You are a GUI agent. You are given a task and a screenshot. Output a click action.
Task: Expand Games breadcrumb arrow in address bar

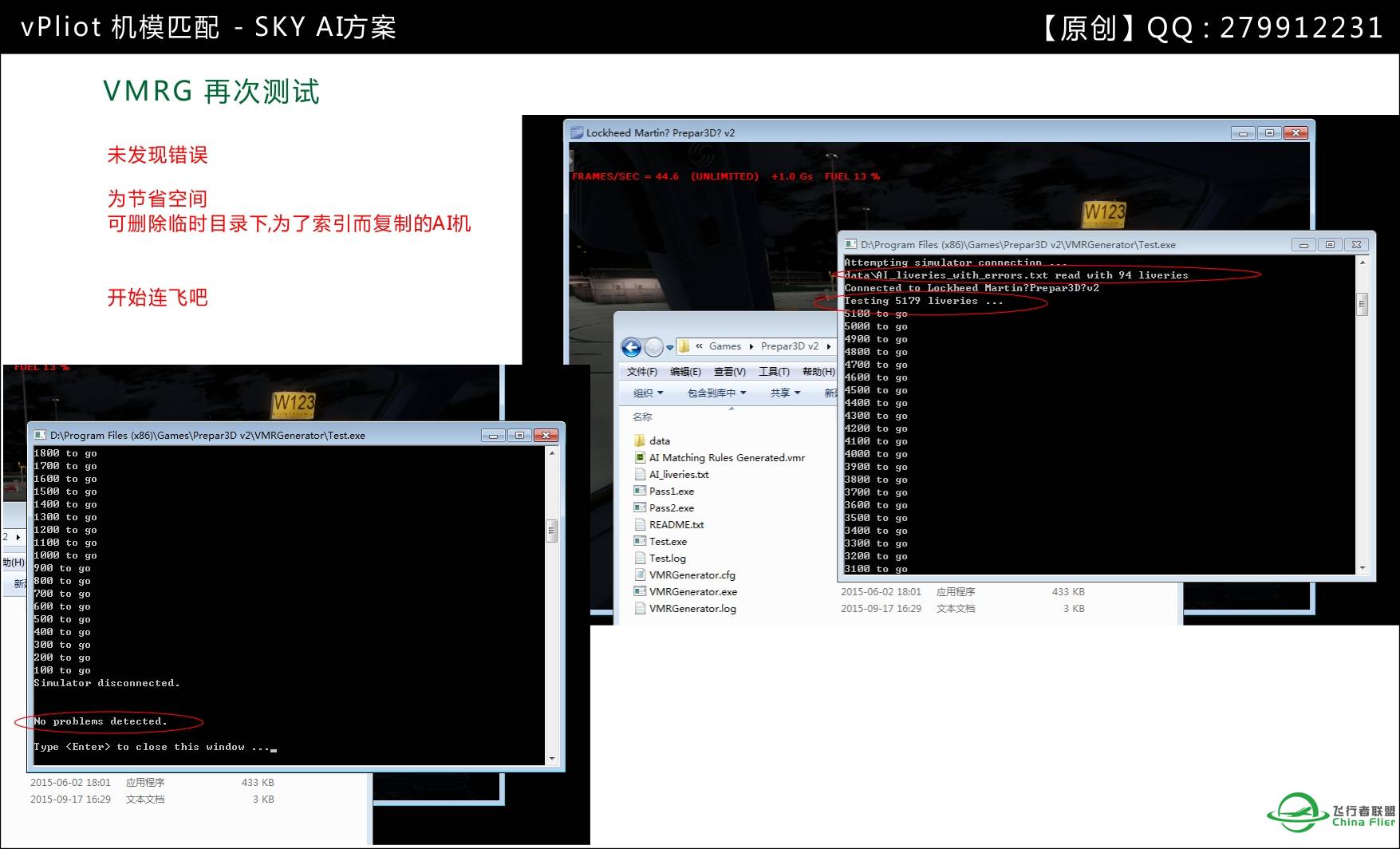pos(751,346)
